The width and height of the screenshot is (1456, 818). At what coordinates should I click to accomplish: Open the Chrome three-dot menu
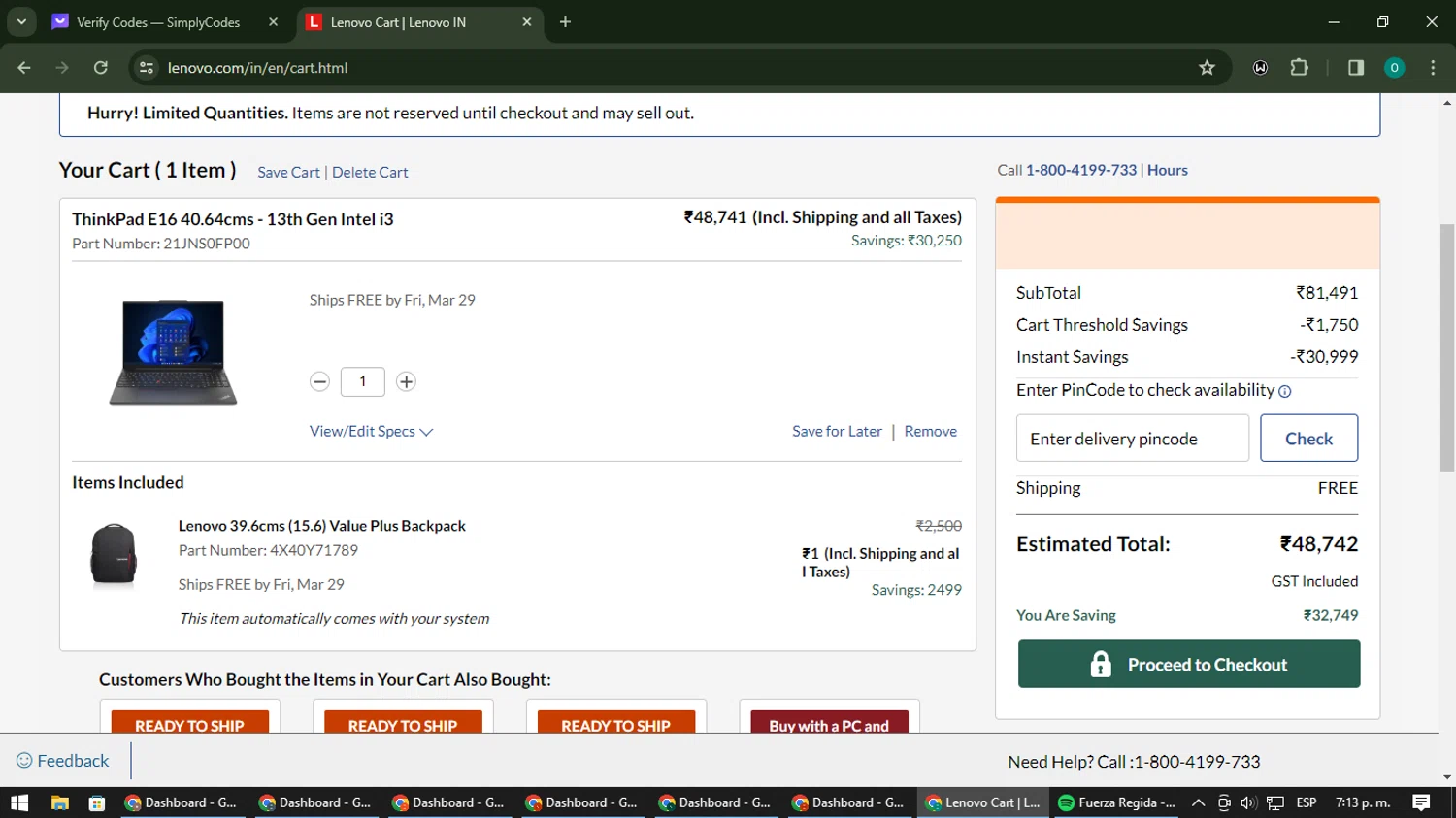pos(1433,68)
